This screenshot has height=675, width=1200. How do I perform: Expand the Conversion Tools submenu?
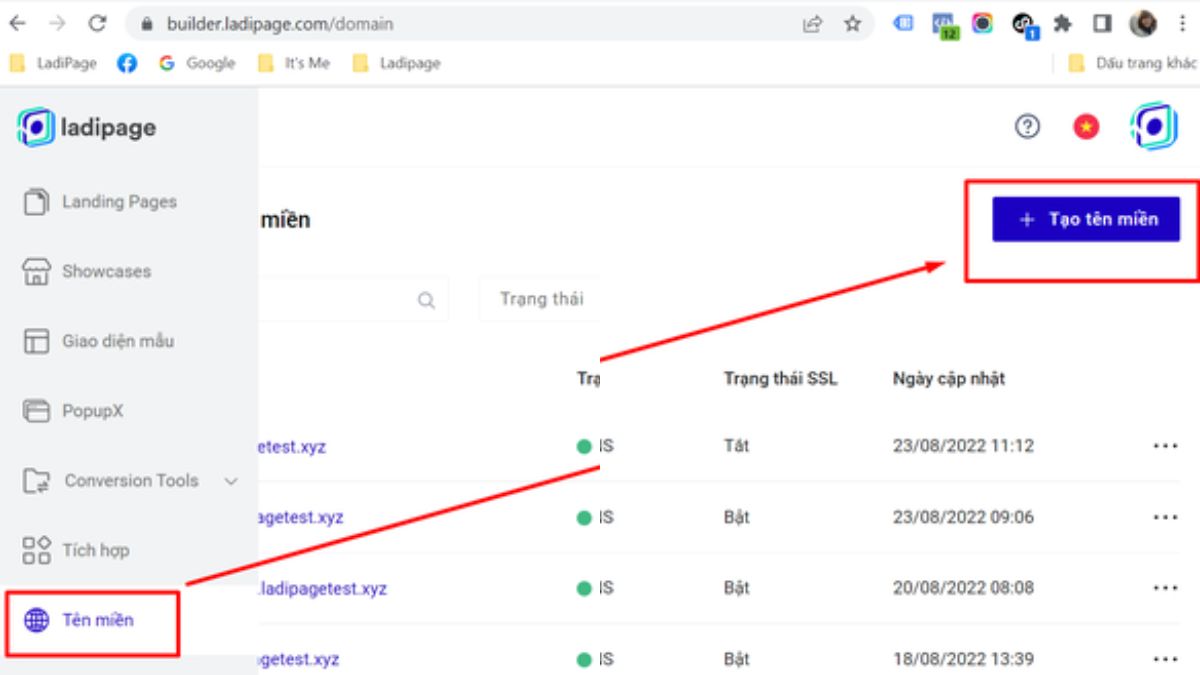pyautogui.click(x=231, y=481)
